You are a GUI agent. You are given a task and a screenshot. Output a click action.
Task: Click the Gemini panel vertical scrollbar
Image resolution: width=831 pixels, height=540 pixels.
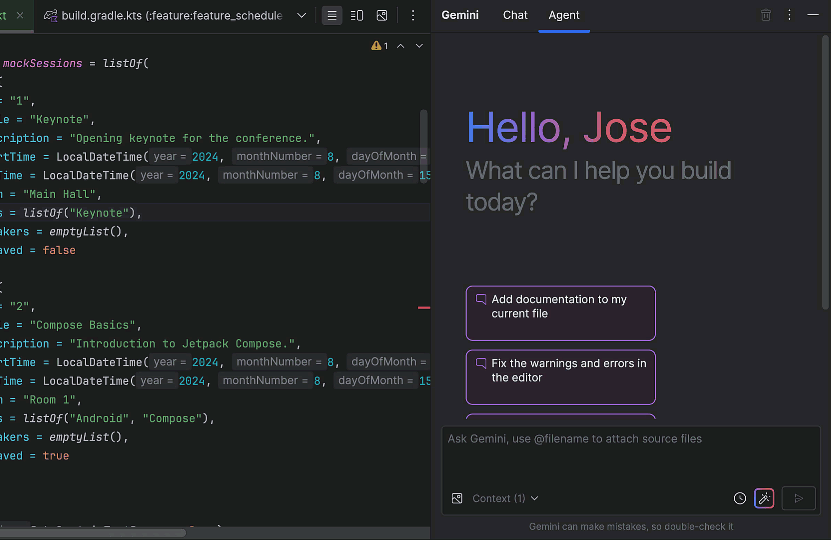click(825, 173)
